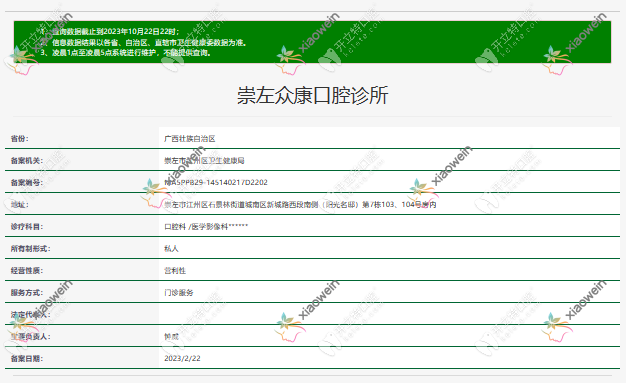Click the 卫生健康局 registration authority value
Image resolution: width=626 pixels, height=383 pixels.
(x=204, y=161)
